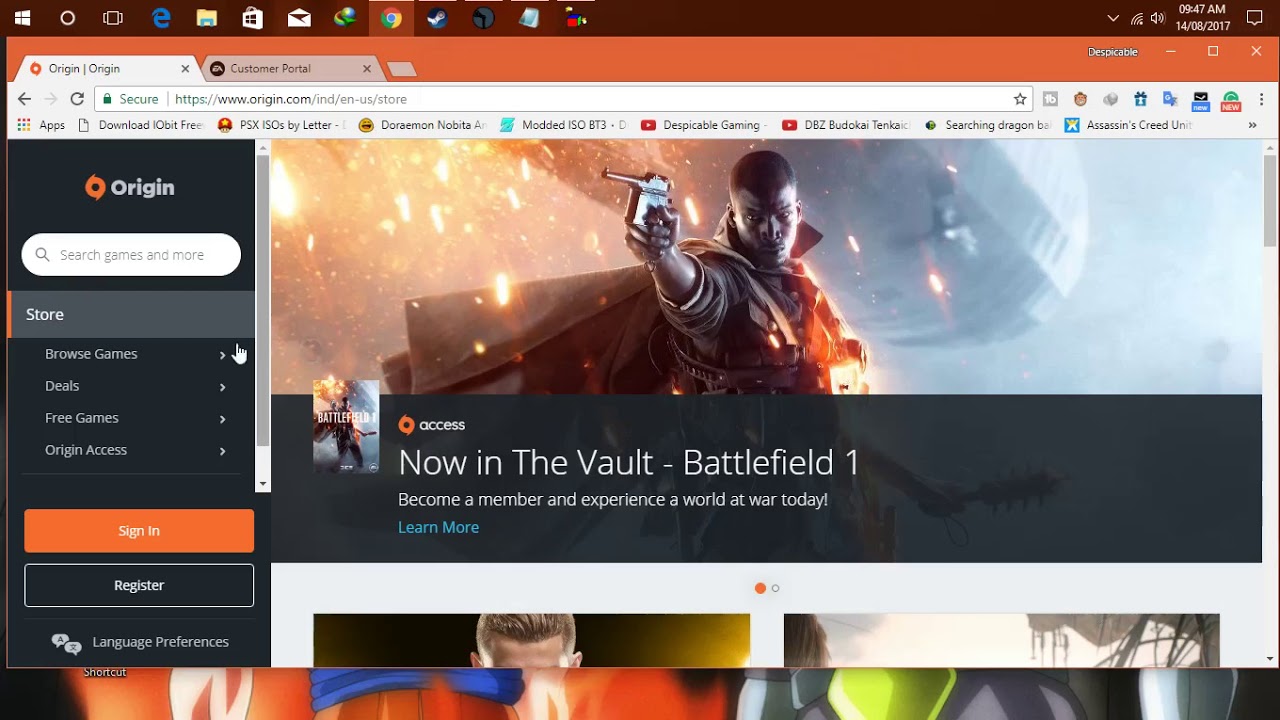Image resolution: width=1280 pixels, height=720 pixels.
Task: Open Wi-Fi network settings in tray
Action: coord(1137,18)
